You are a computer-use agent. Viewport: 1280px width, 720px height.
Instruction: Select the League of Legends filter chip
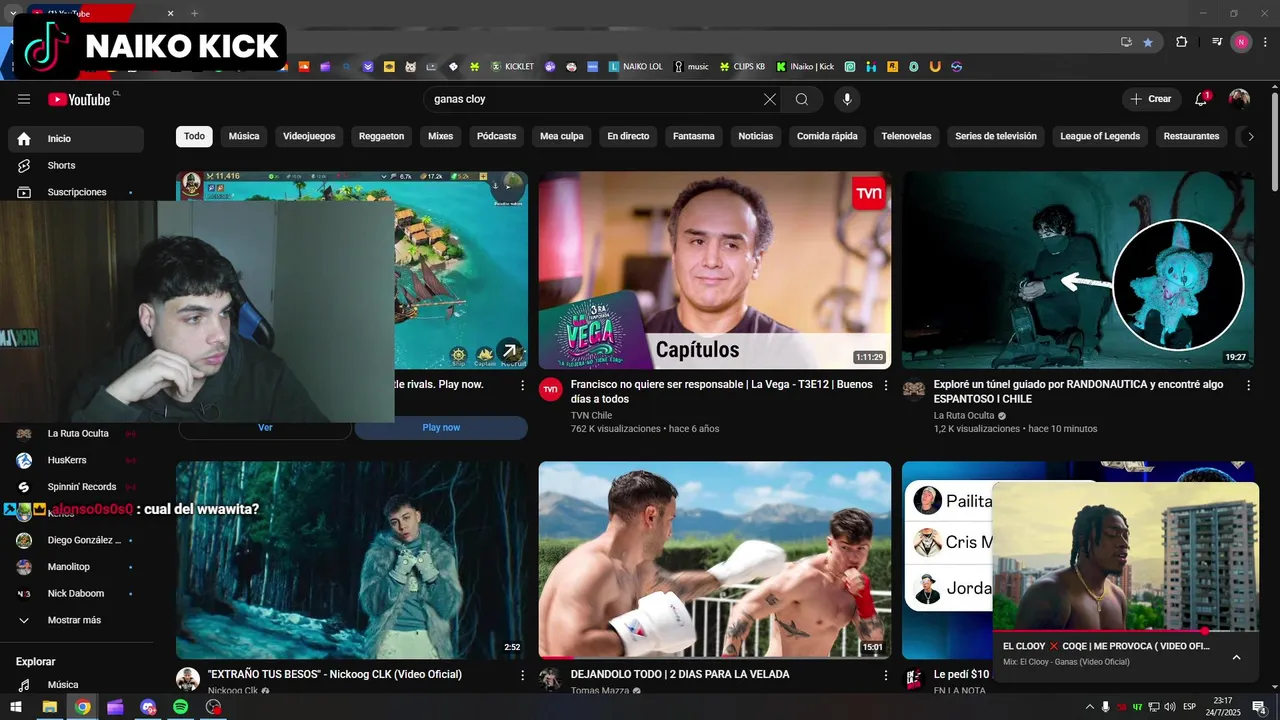[x=1100, y=136]
